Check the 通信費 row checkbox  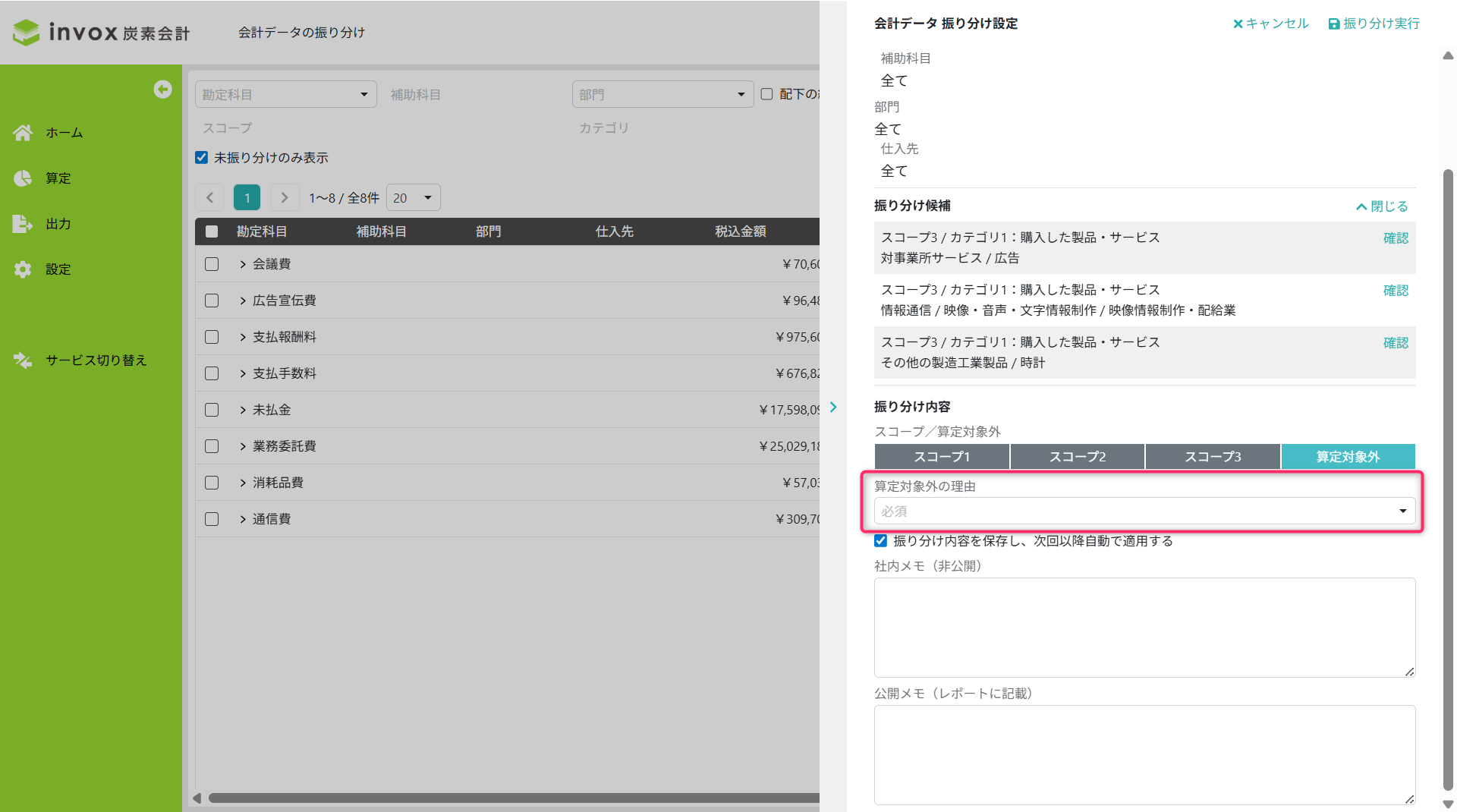[212, 519]
